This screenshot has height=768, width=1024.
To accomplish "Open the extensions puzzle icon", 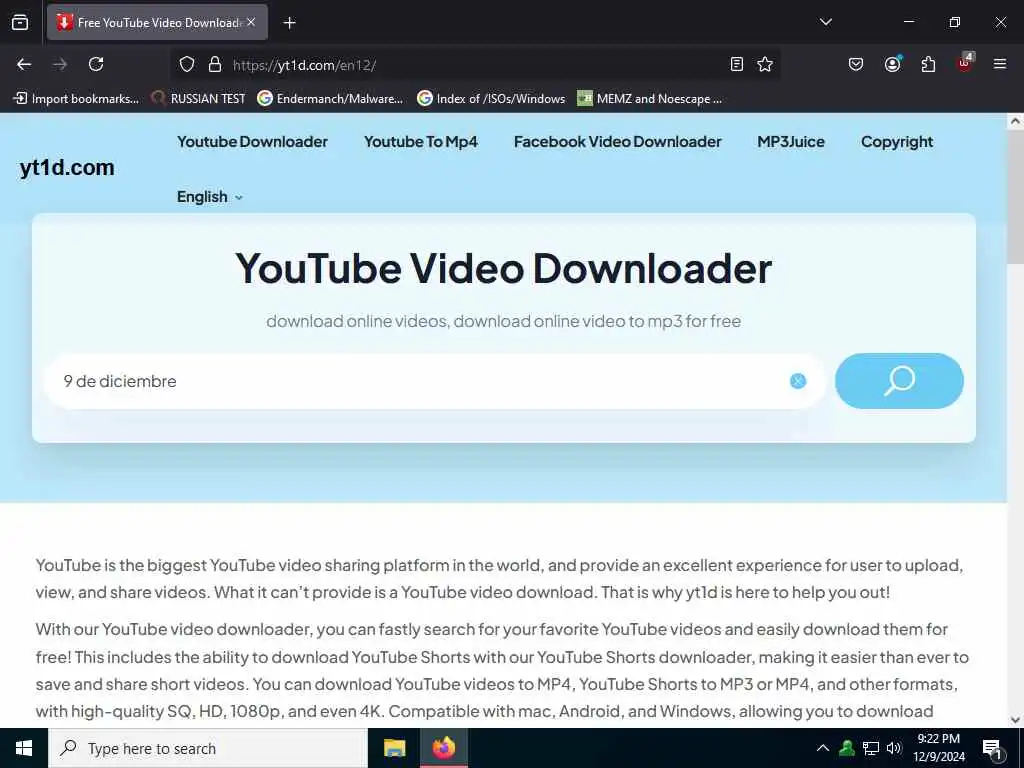I will coord(928,64).
